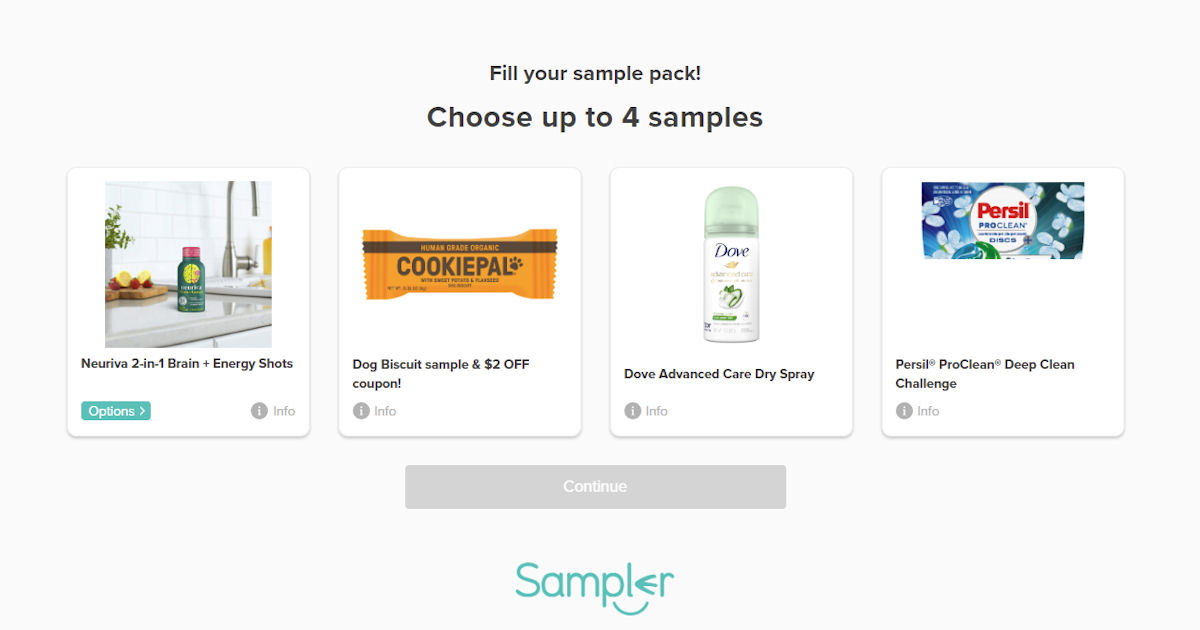Image resolution: width=1200 pixels, height=630 pixels.
Task: Open the Info text link on the Persil card
Action: 928,411
